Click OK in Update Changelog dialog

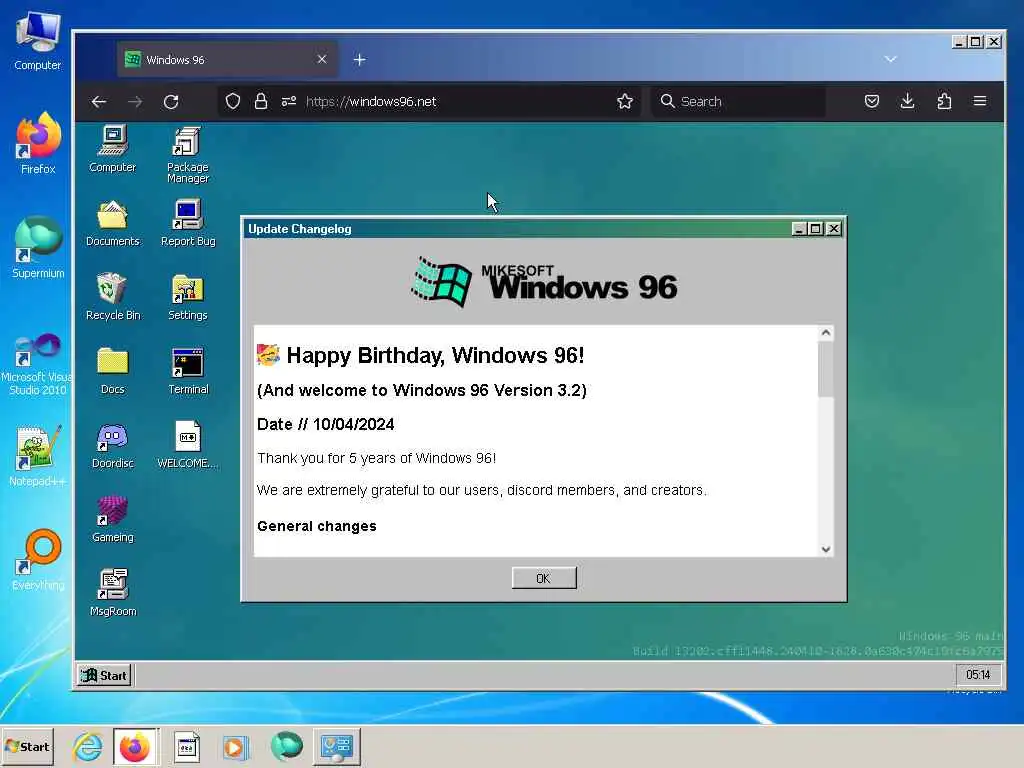pyautogui.click(x=544, y=578)
